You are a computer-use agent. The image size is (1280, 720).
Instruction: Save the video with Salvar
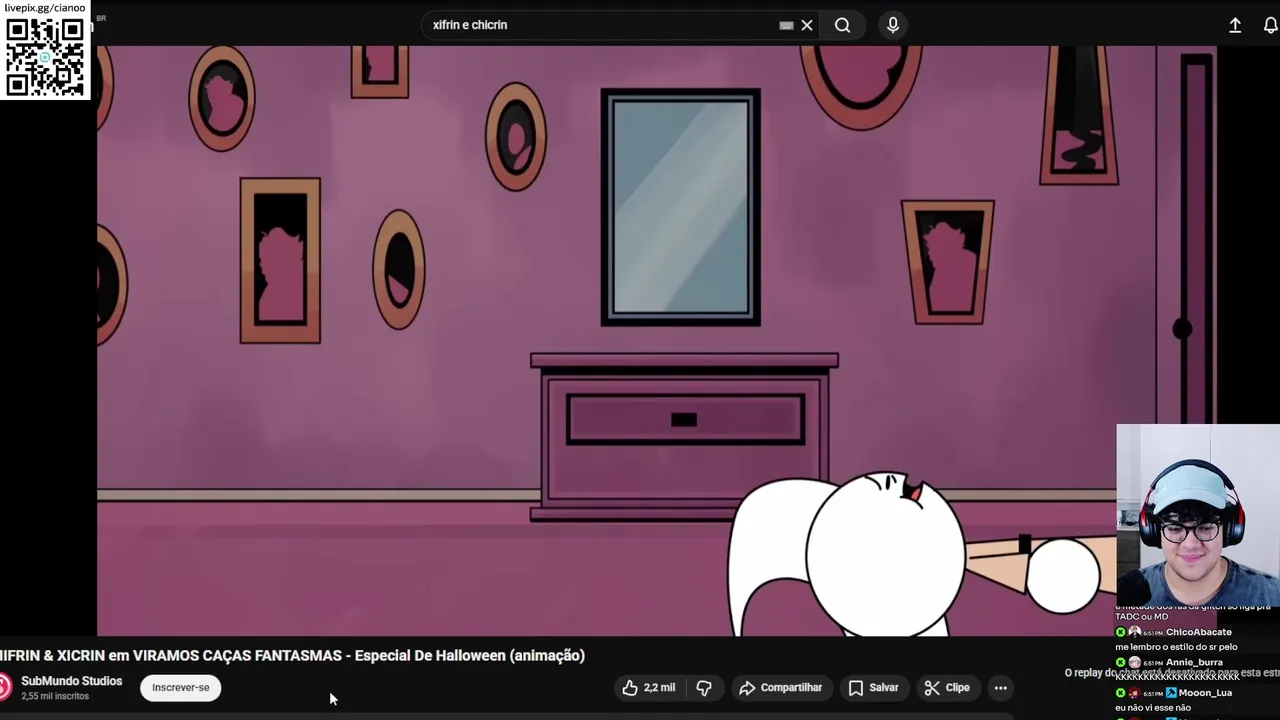pos(873,688)
